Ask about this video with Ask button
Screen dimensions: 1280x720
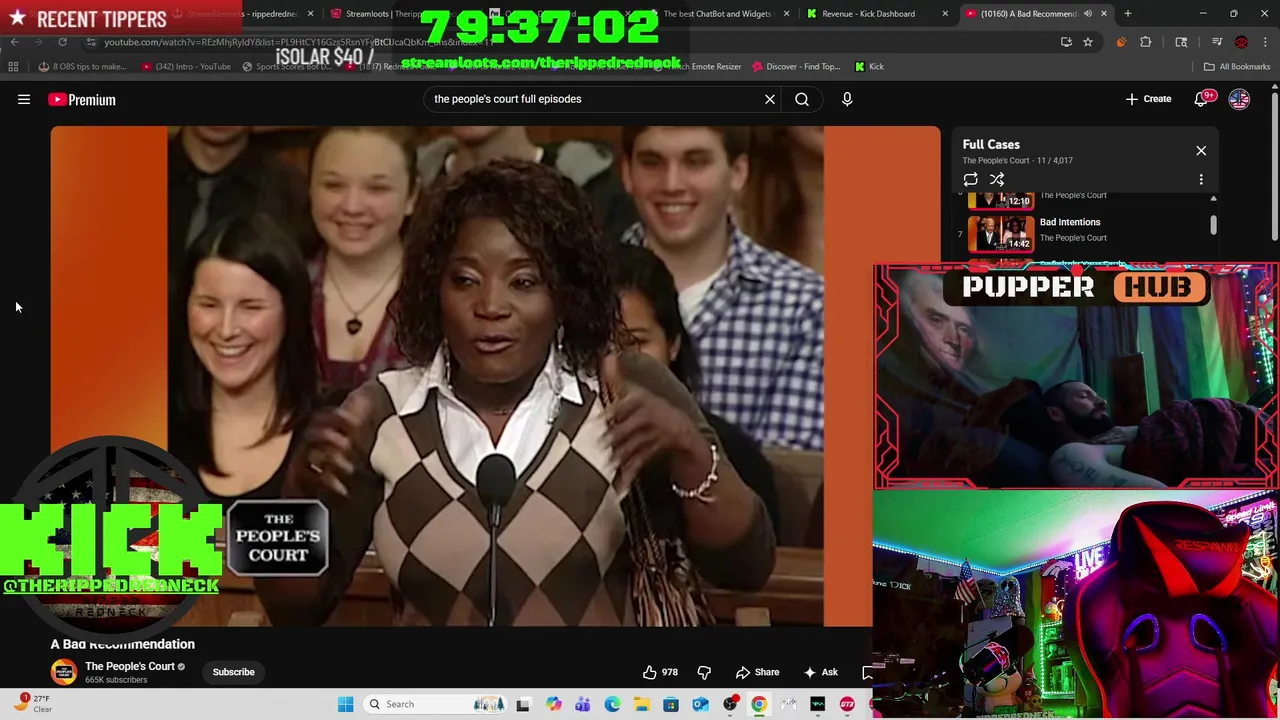tap(820, 672)
